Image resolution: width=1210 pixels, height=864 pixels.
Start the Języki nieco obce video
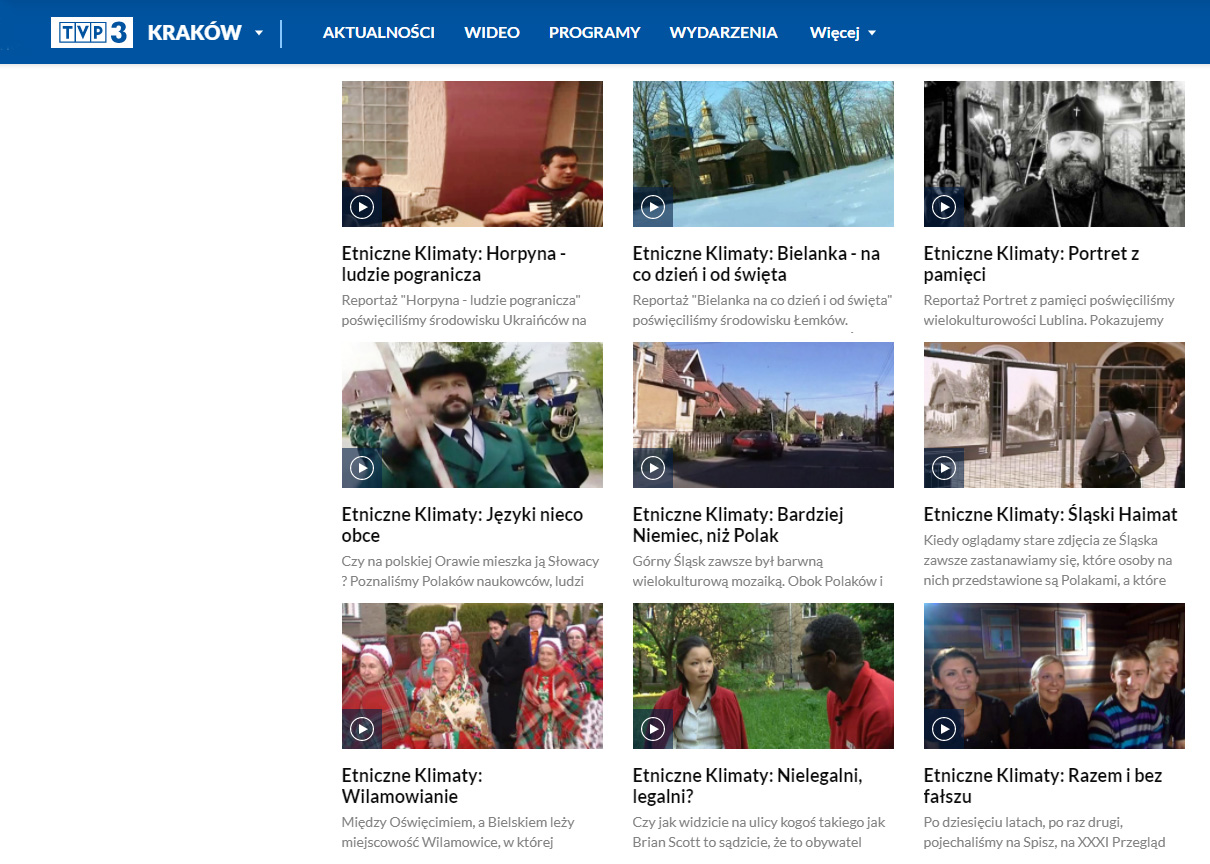[362, 468]
